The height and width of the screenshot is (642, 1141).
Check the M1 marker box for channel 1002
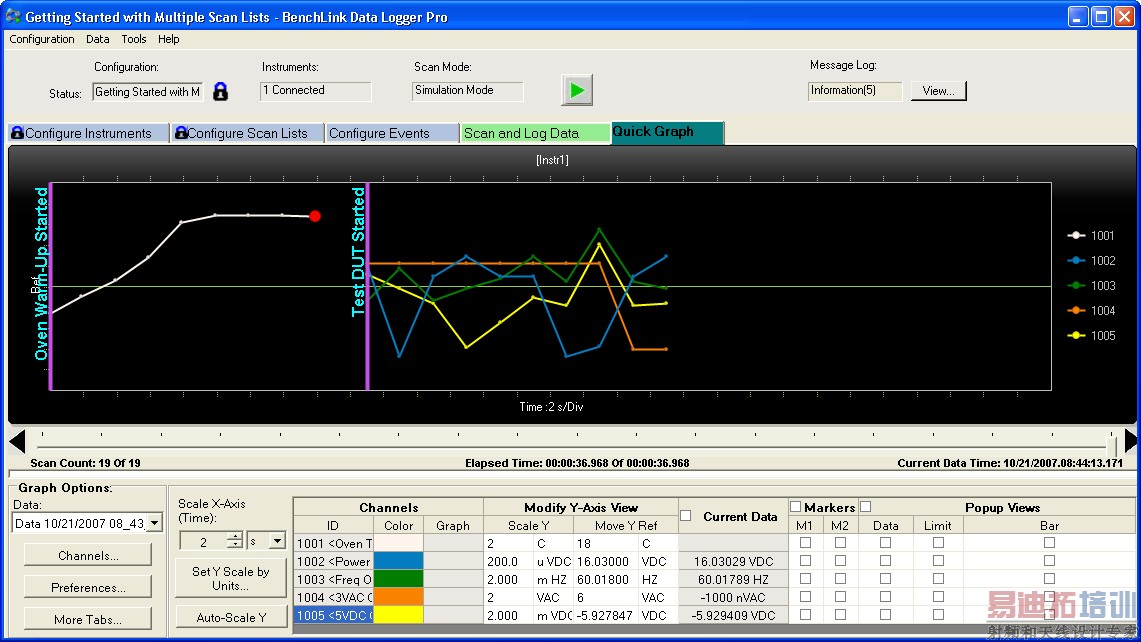[805, 561]
